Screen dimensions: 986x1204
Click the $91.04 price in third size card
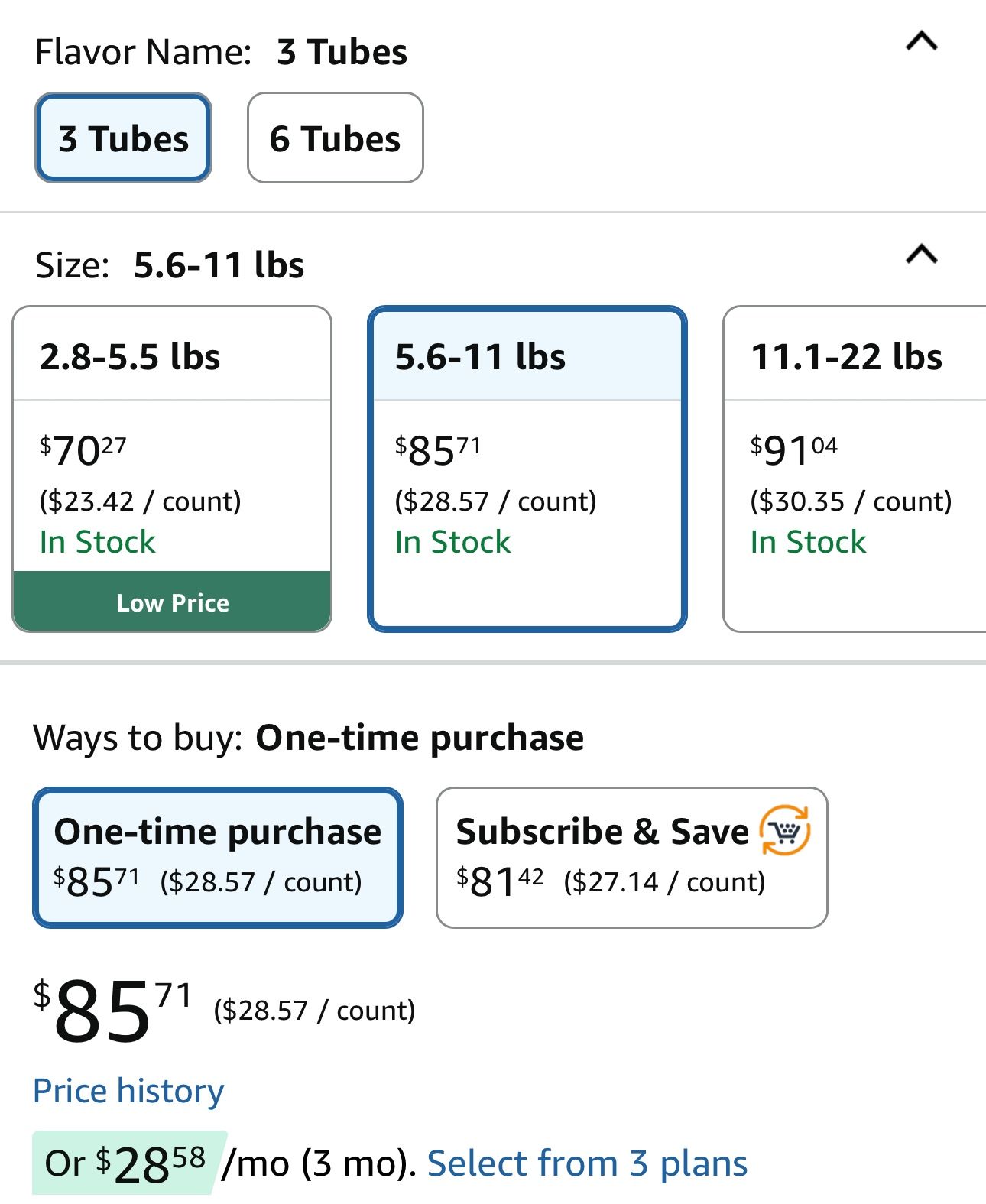(x=793, y=449)
